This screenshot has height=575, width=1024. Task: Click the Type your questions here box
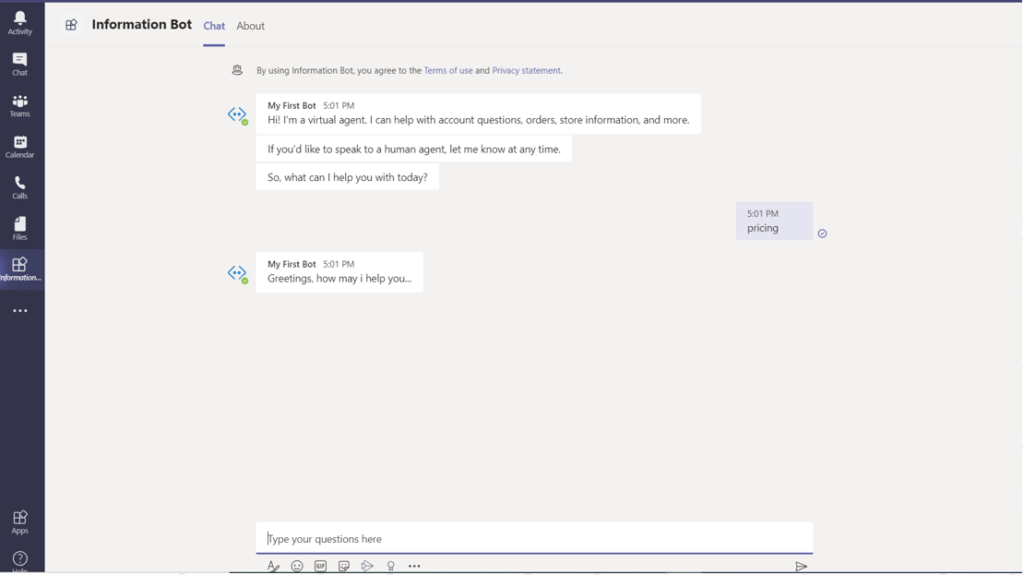coord(534,539)
